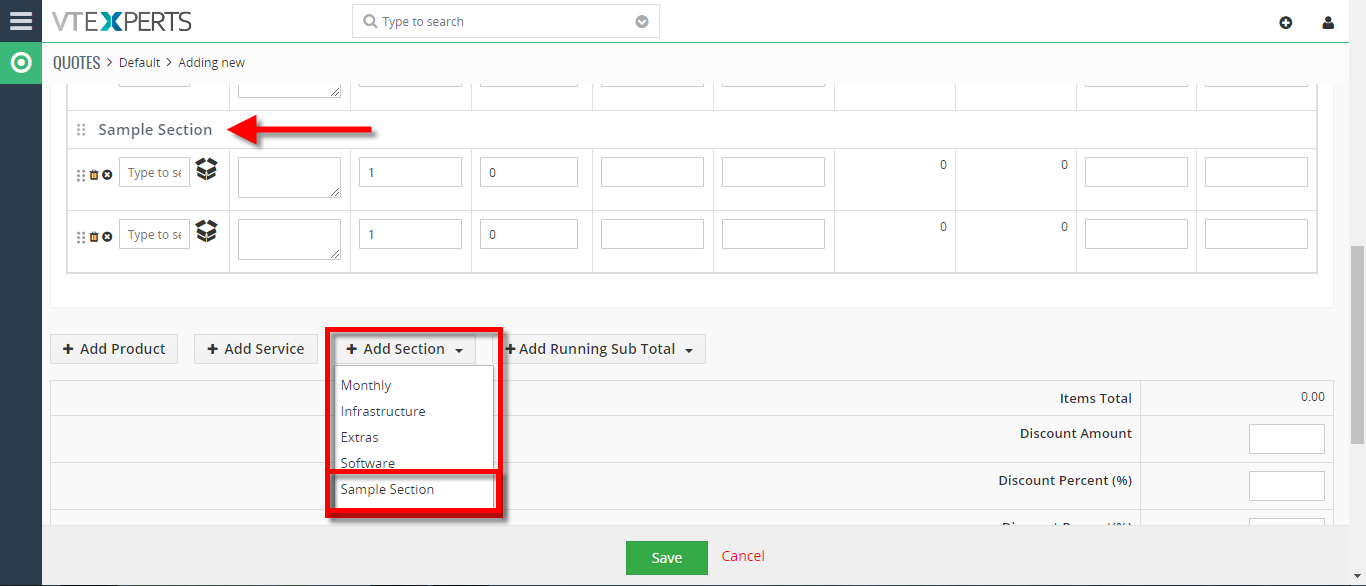Viewport: 1366px width, 586px height.
Task: Click the Add Product button
Action: [114, 349]
